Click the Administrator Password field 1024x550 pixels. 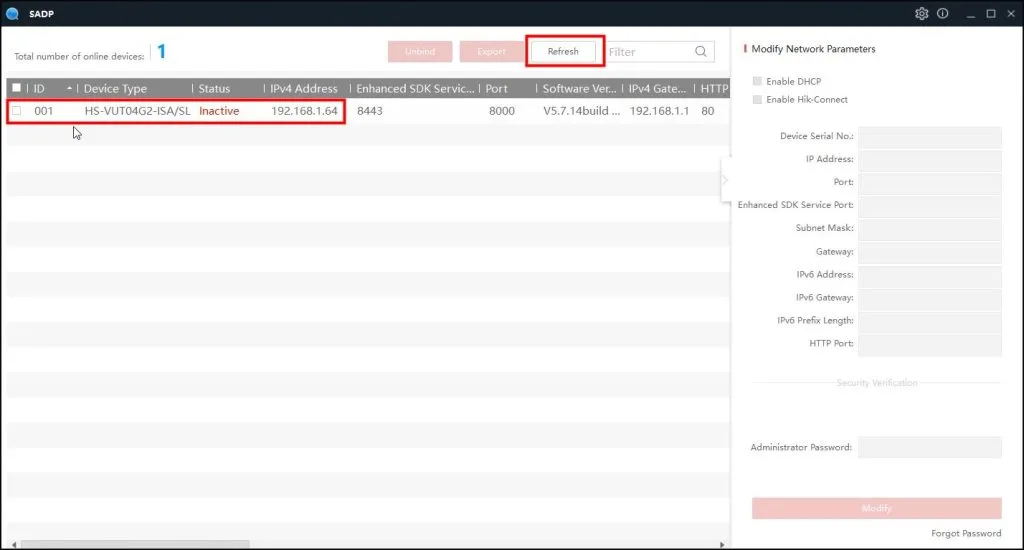point(929,447)
